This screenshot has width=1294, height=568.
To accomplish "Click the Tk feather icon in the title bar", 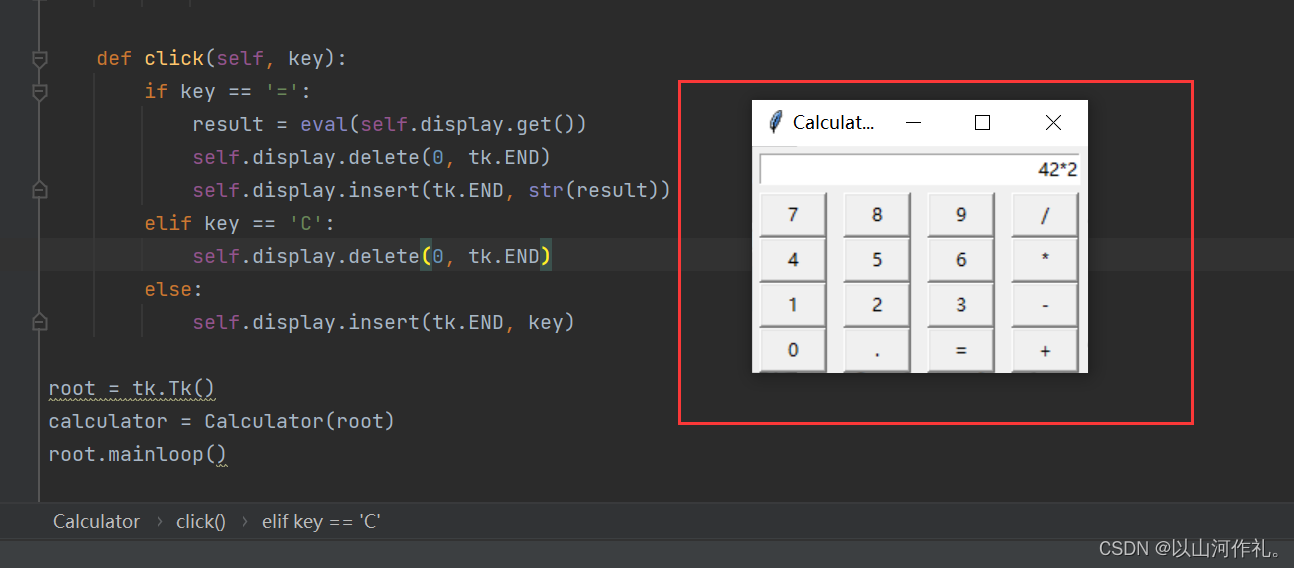I will pyautogui.click(x=775, y=122).
